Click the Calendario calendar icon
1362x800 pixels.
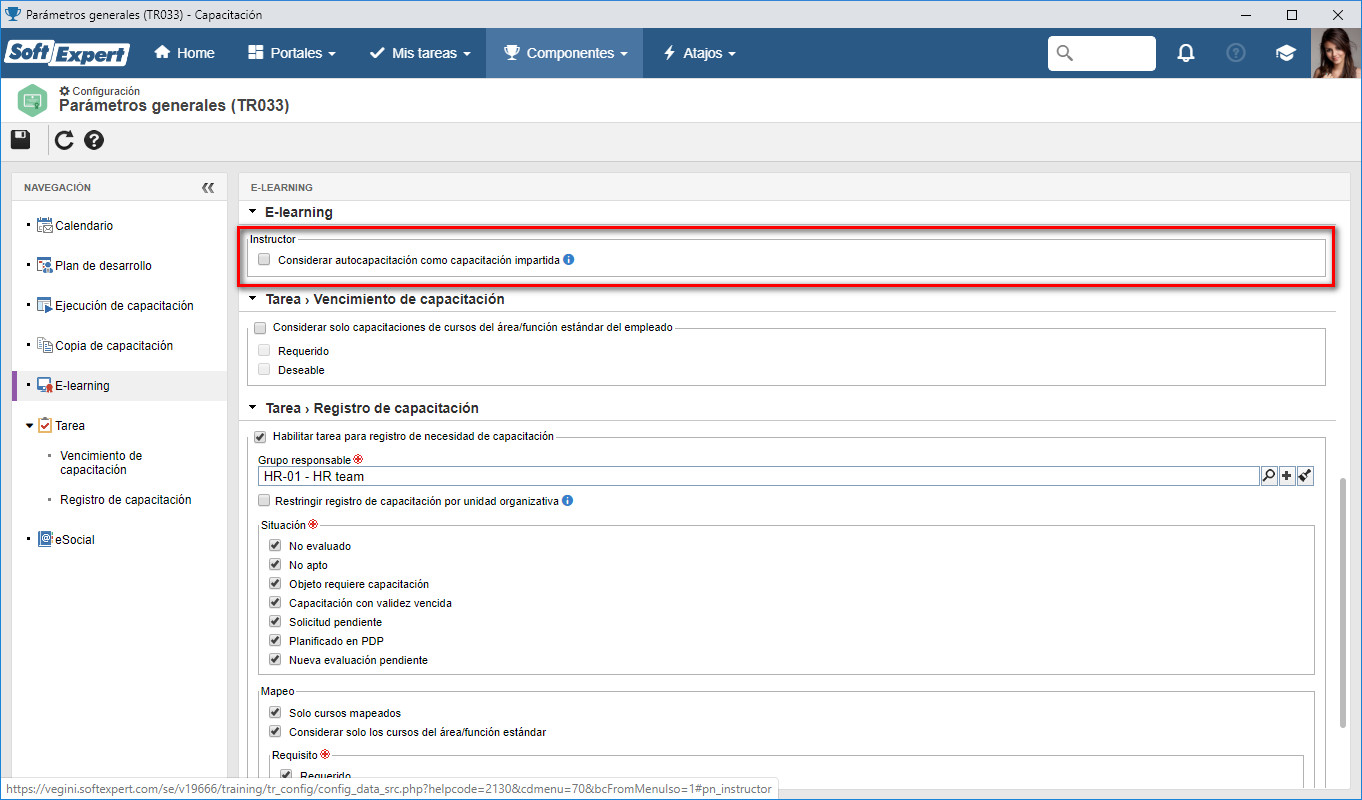pyautogui.click(x=44, y=226)
